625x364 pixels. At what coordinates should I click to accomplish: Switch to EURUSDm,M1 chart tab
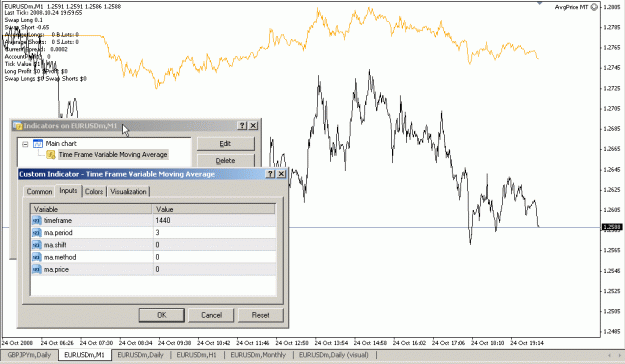coord(85,355)
